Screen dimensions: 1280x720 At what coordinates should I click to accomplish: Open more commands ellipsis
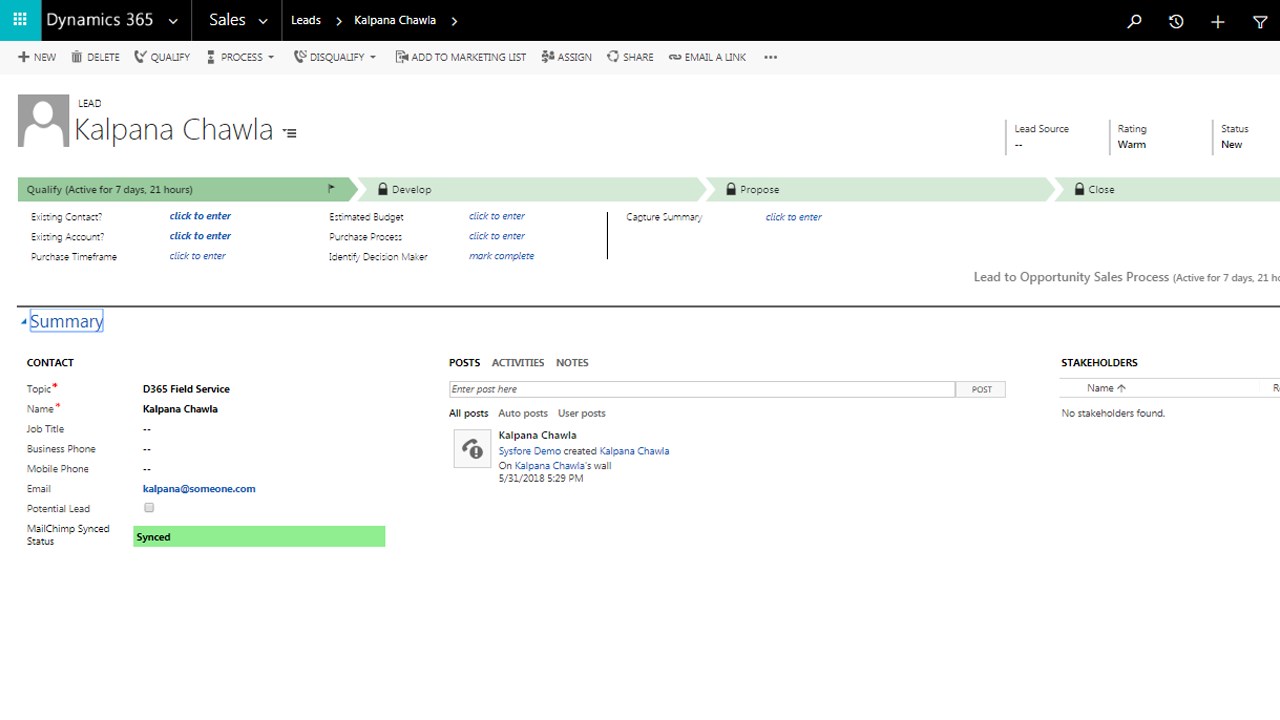tap(770, 57)
